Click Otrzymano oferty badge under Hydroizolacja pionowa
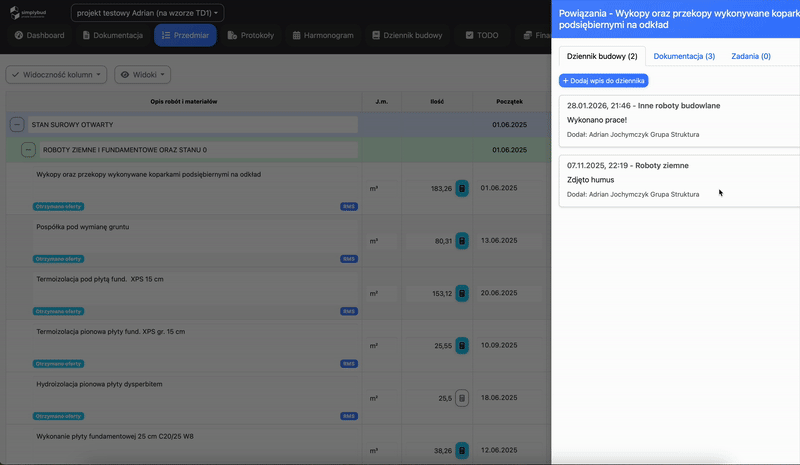Image resolution: width=800 pixels, height=465 pixels. click(59, 416)
